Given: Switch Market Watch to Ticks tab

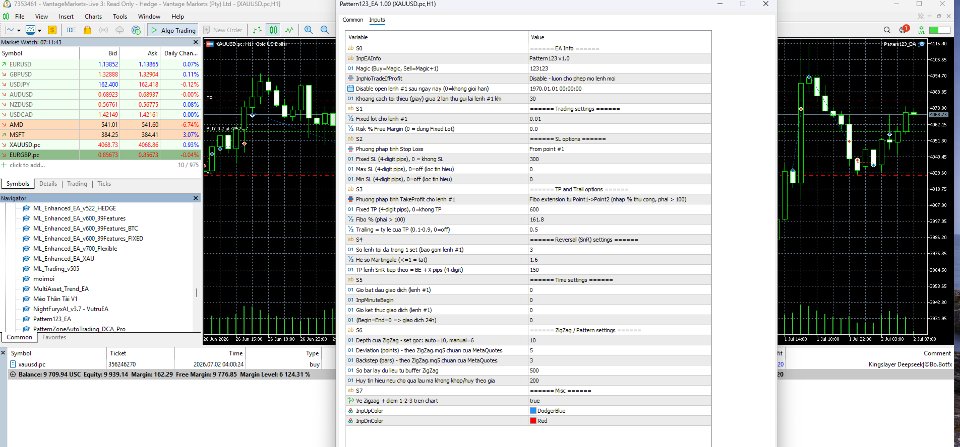Looking at the screenshot, I should click(x=104, y=184).
